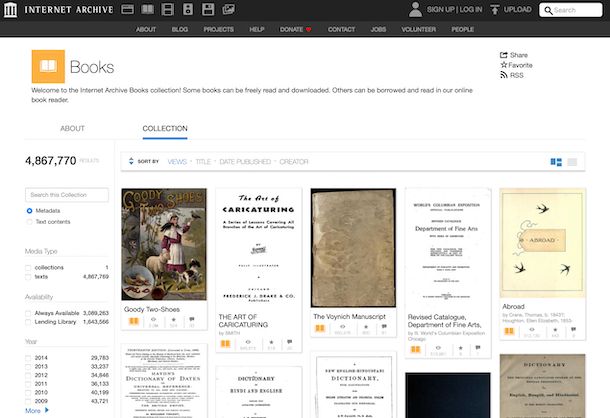Switch to tile grid view
This screenshot has width=610, height=418.
(556, 162)
